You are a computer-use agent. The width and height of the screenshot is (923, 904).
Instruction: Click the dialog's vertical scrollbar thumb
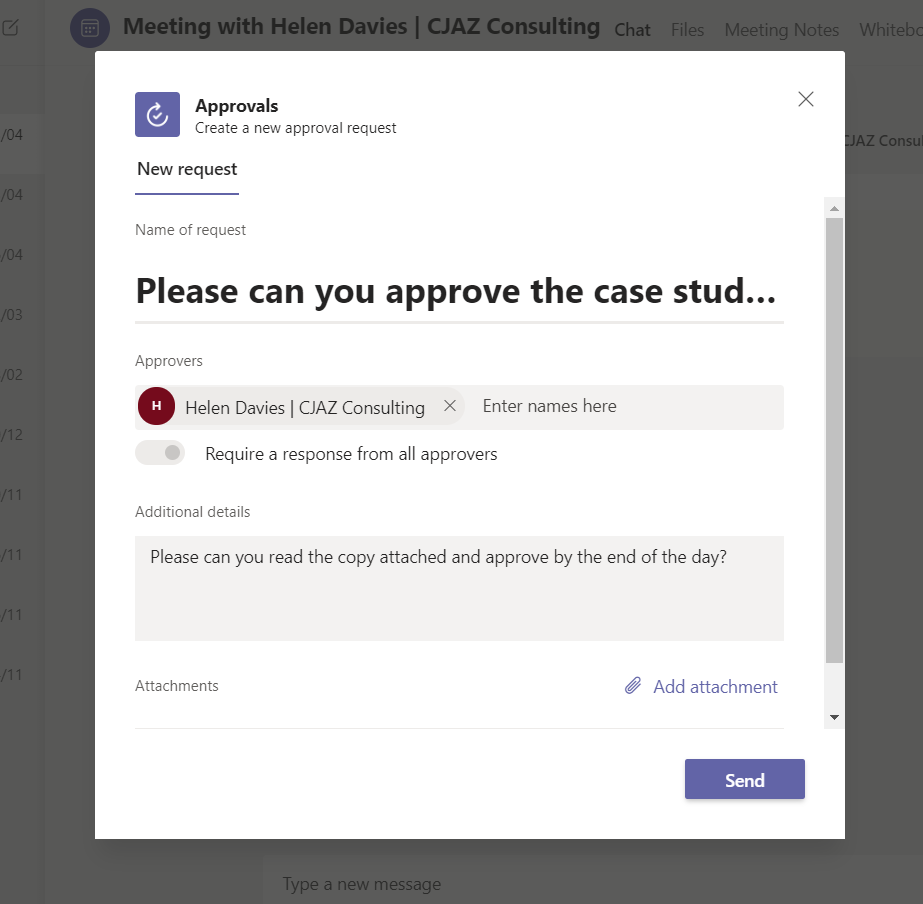[x=834, y=440]
